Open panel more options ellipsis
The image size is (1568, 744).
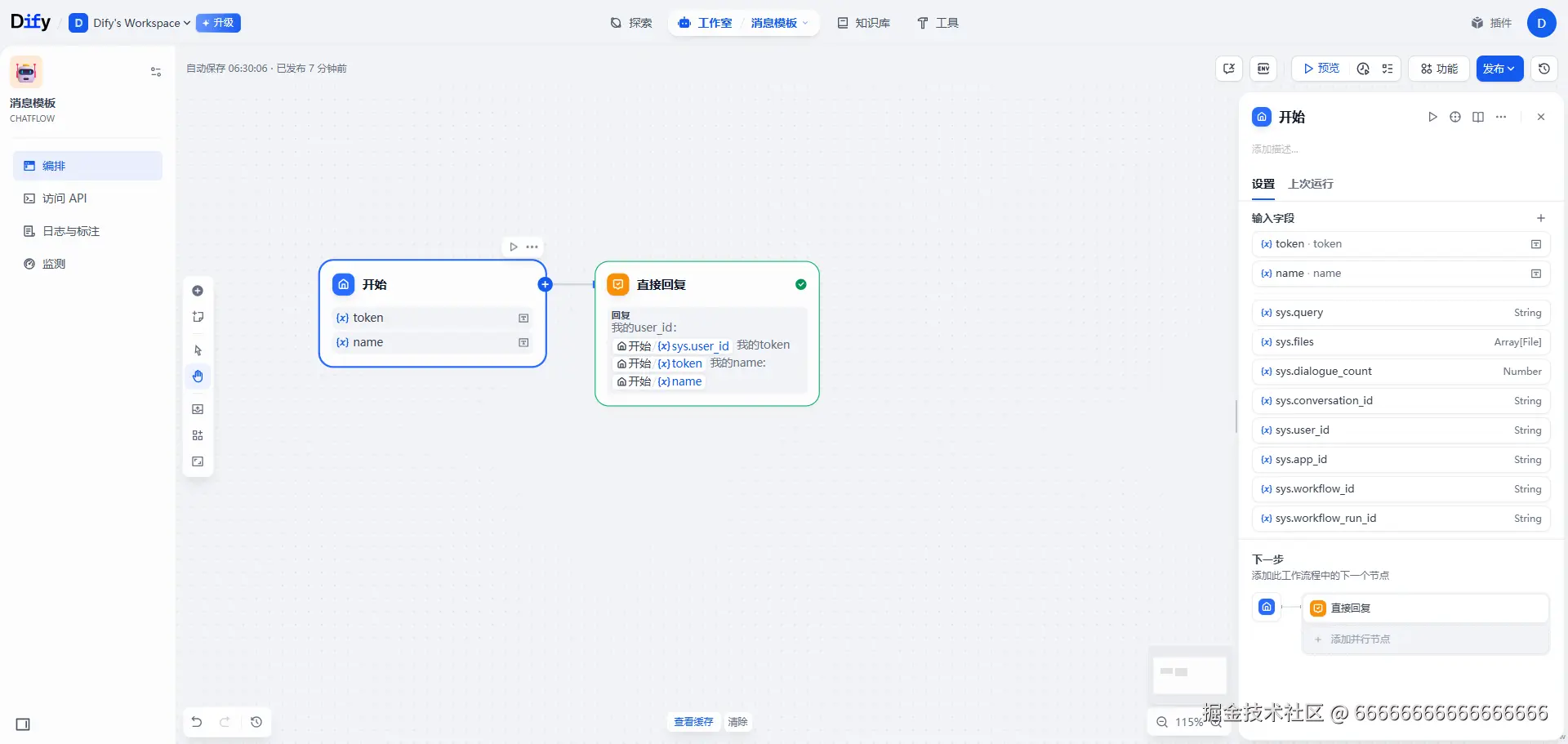click(x=1501, y=117)
